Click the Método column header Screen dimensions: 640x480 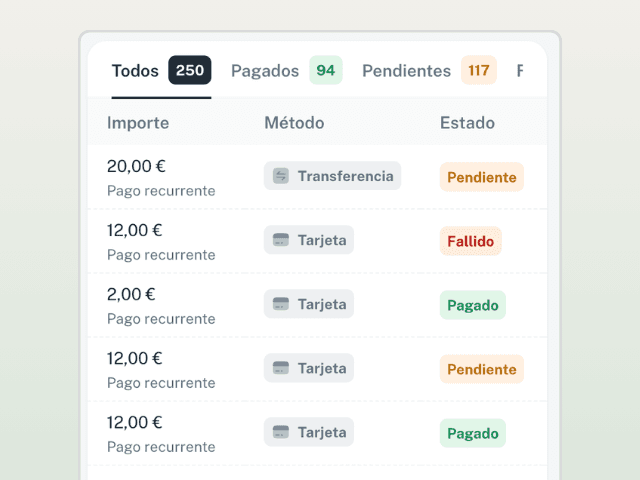click(x=294, y=123)
